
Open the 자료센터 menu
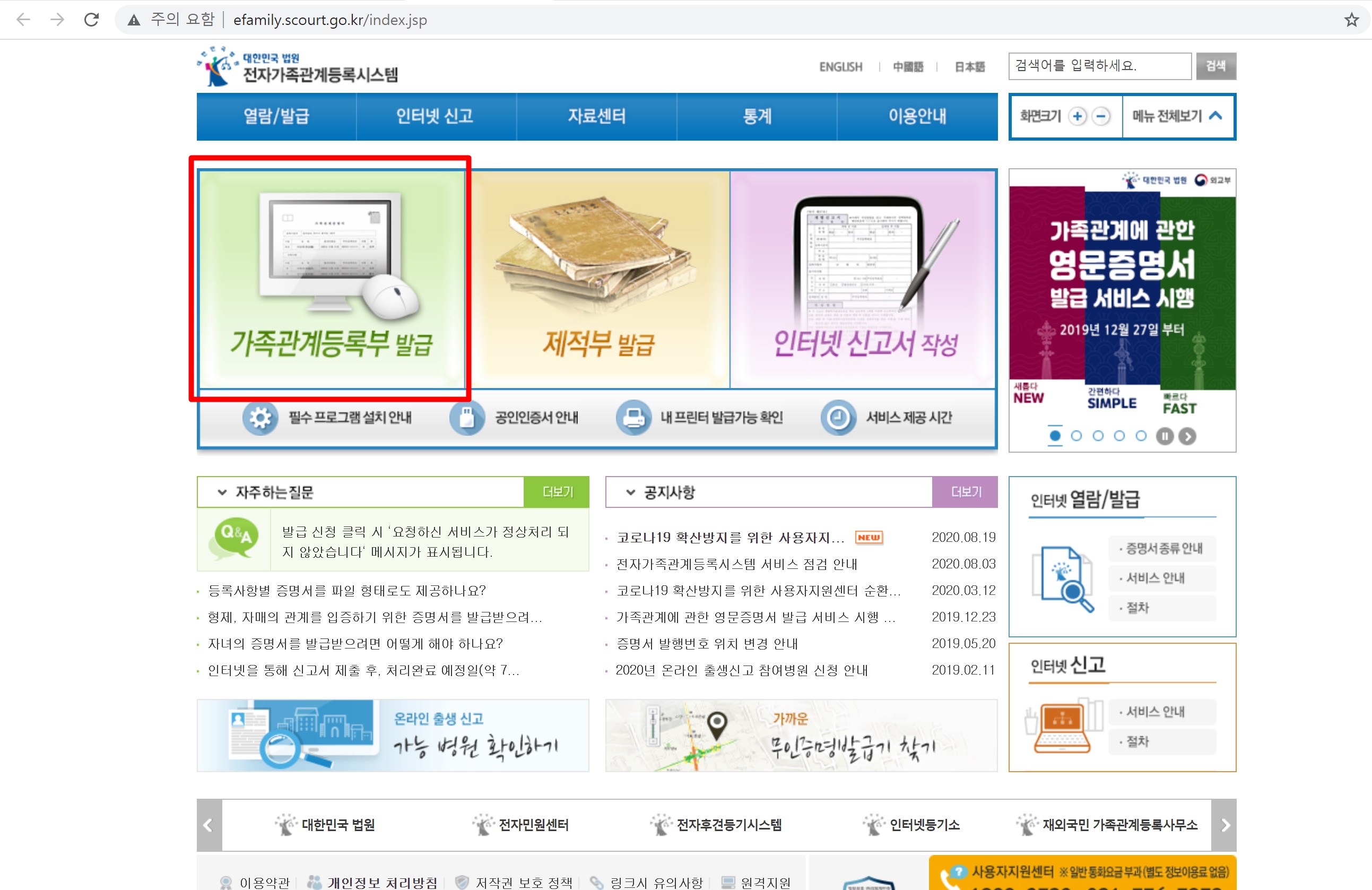click(x=597, y=117)
